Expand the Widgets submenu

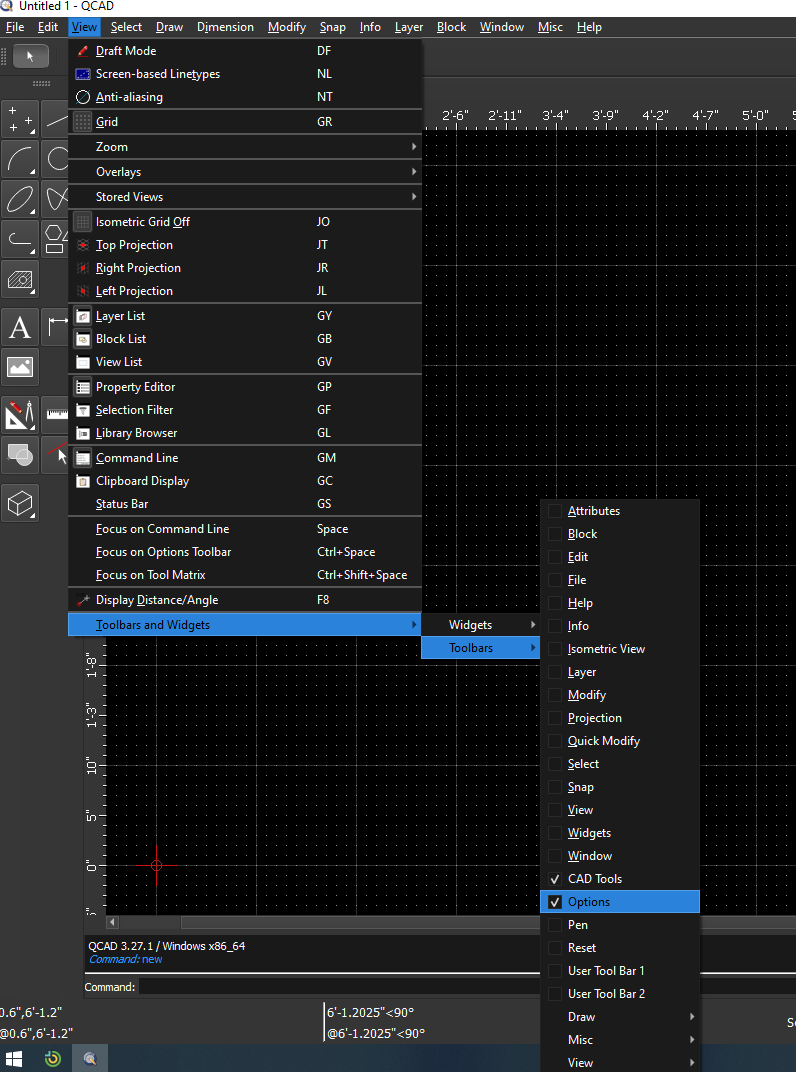(480, 625)
